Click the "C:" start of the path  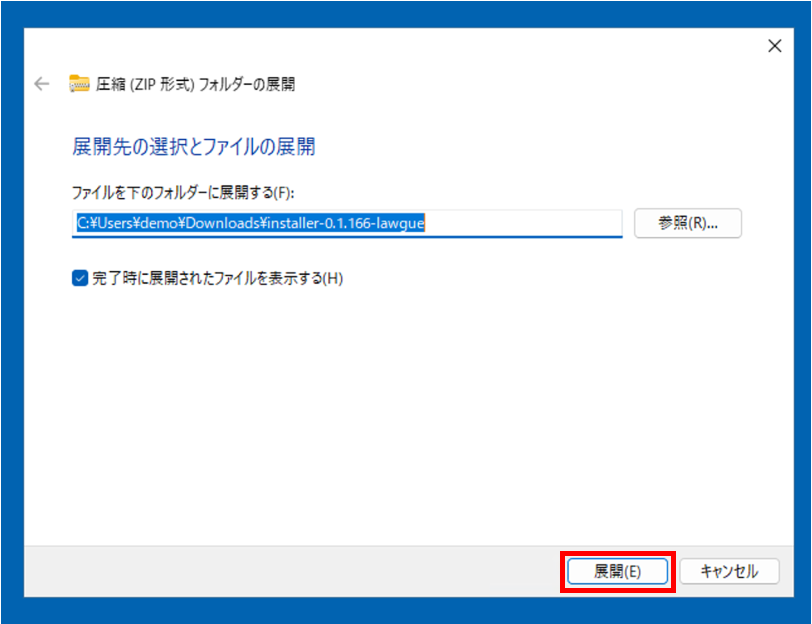(84, 224)
